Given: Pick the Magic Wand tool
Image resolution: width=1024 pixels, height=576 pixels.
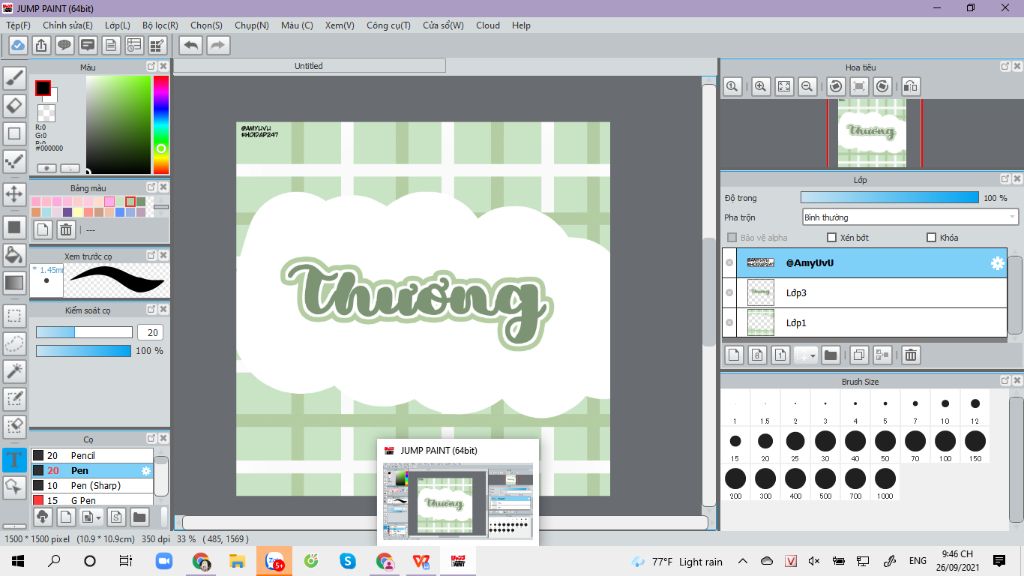Looking at the screenshot, I should click(x=14, y=371).
